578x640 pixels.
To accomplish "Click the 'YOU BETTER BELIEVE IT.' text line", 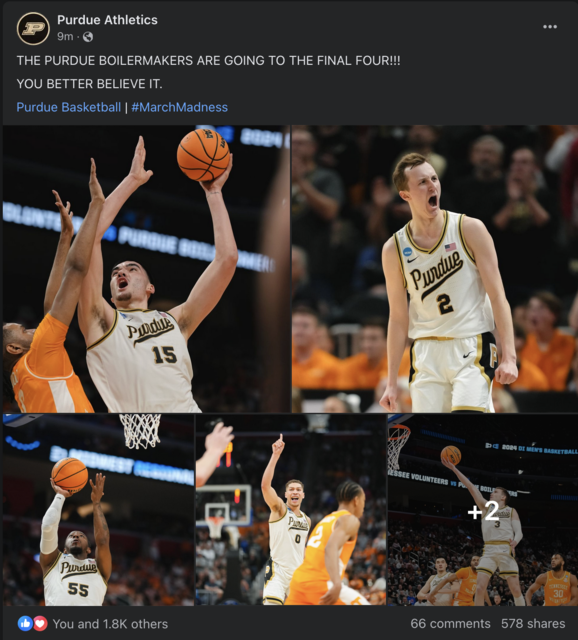I will (x=89, y=84).
